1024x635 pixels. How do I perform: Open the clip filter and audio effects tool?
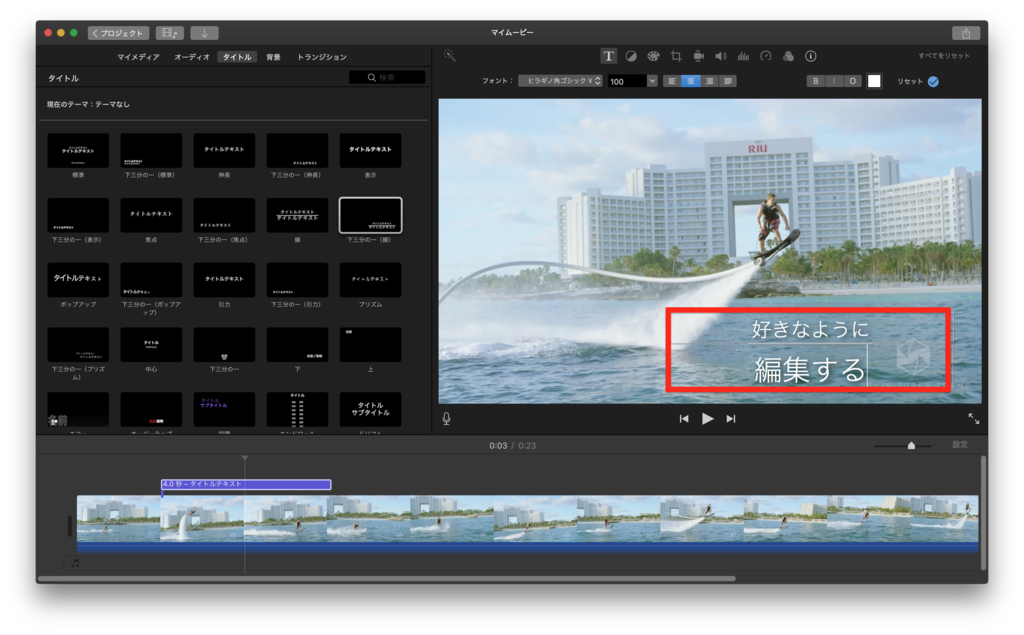pos(788,56)
